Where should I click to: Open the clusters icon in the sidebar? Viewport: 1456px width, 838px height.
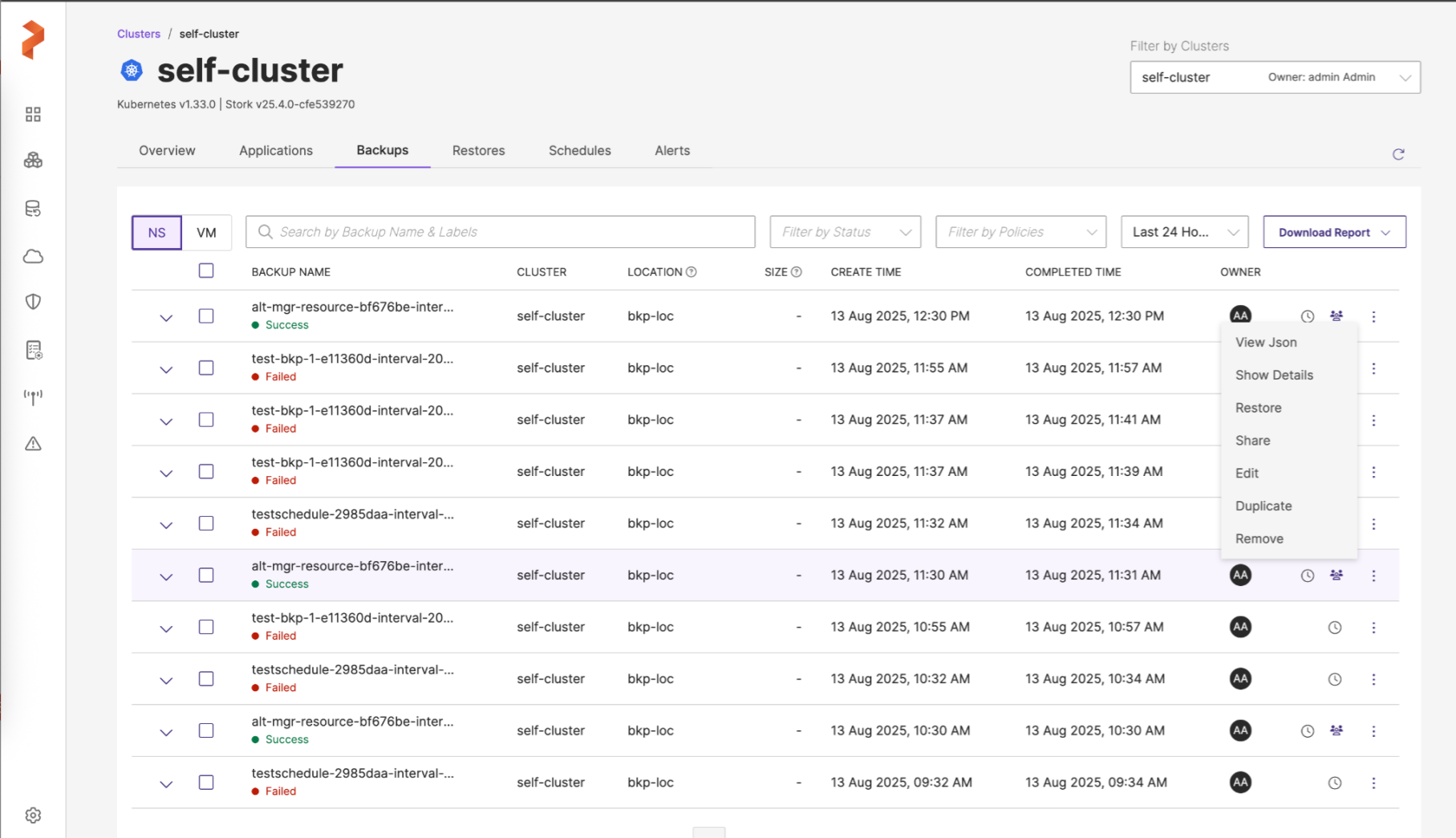(x=33, y=161)
